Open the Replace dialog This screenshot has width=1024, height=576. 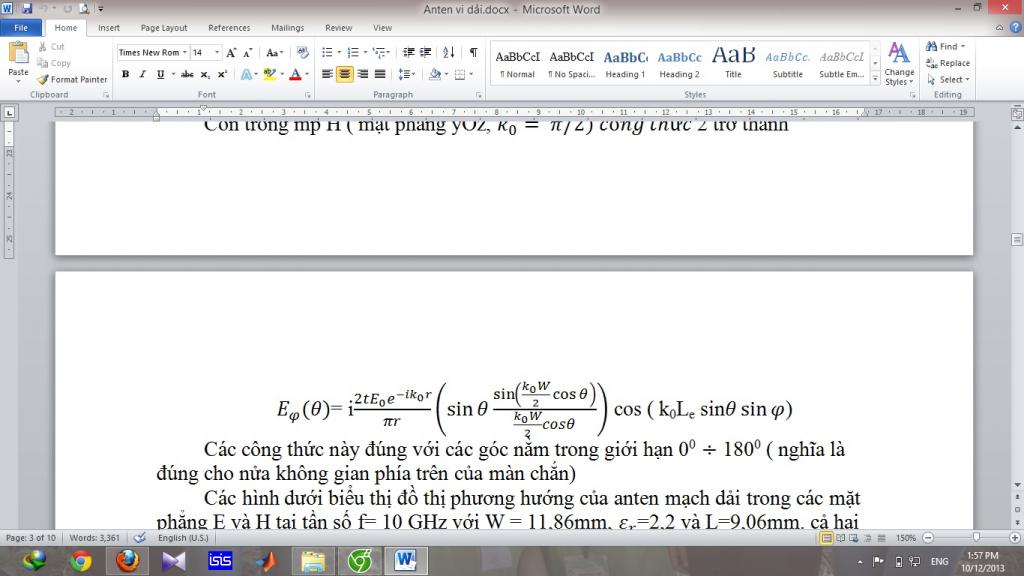tap(948, 63)
